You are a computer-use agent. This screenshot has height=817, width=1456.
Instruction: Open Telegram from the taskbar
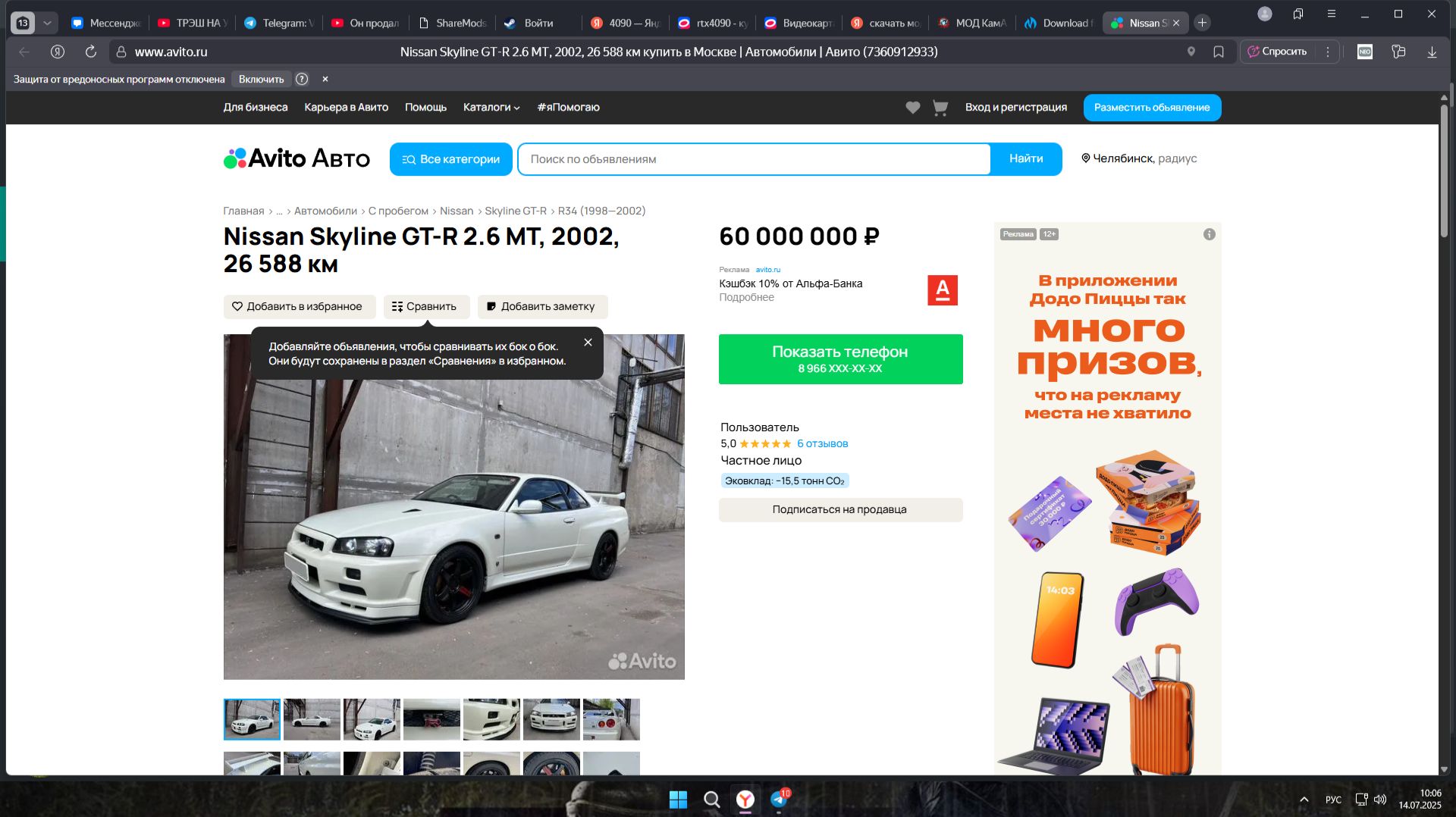[779, 800]
